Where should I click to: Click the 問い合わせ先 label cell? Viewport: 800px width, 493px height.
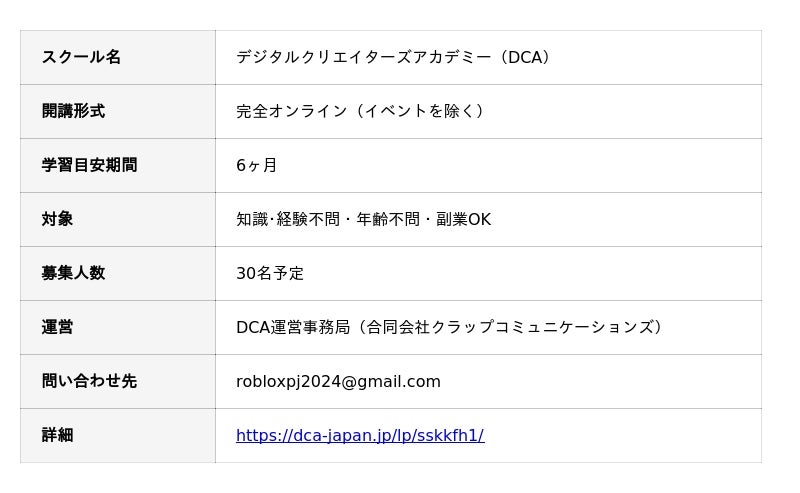89,381
